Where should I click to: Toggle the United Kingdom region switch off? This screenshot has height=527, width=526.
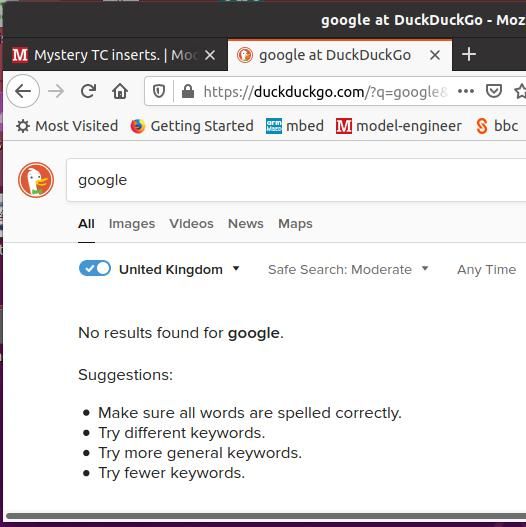point(95,269)
